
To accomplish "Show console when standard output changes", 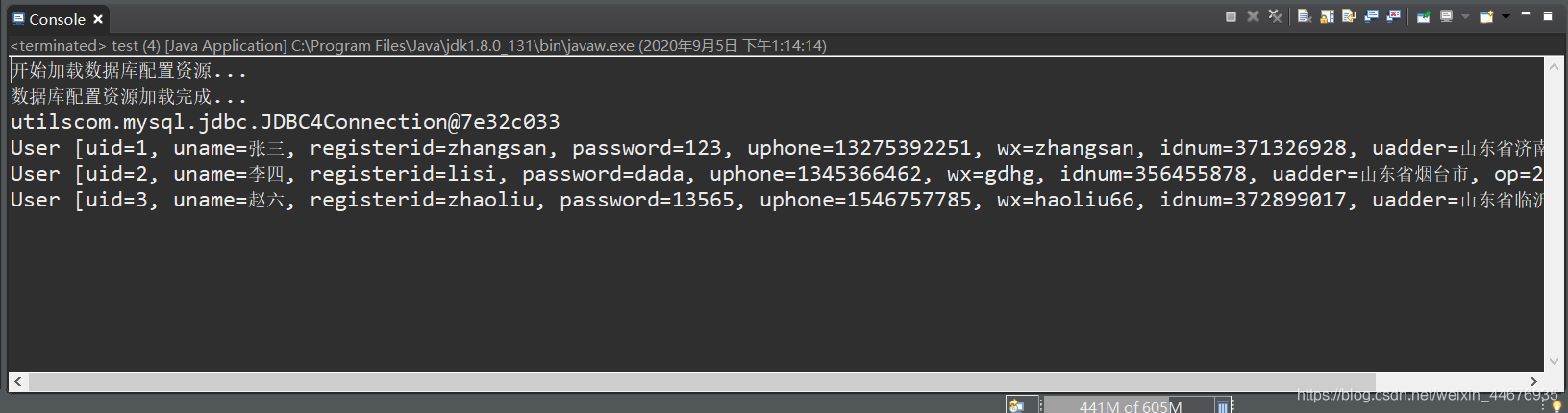I will tap(1371, 16).
